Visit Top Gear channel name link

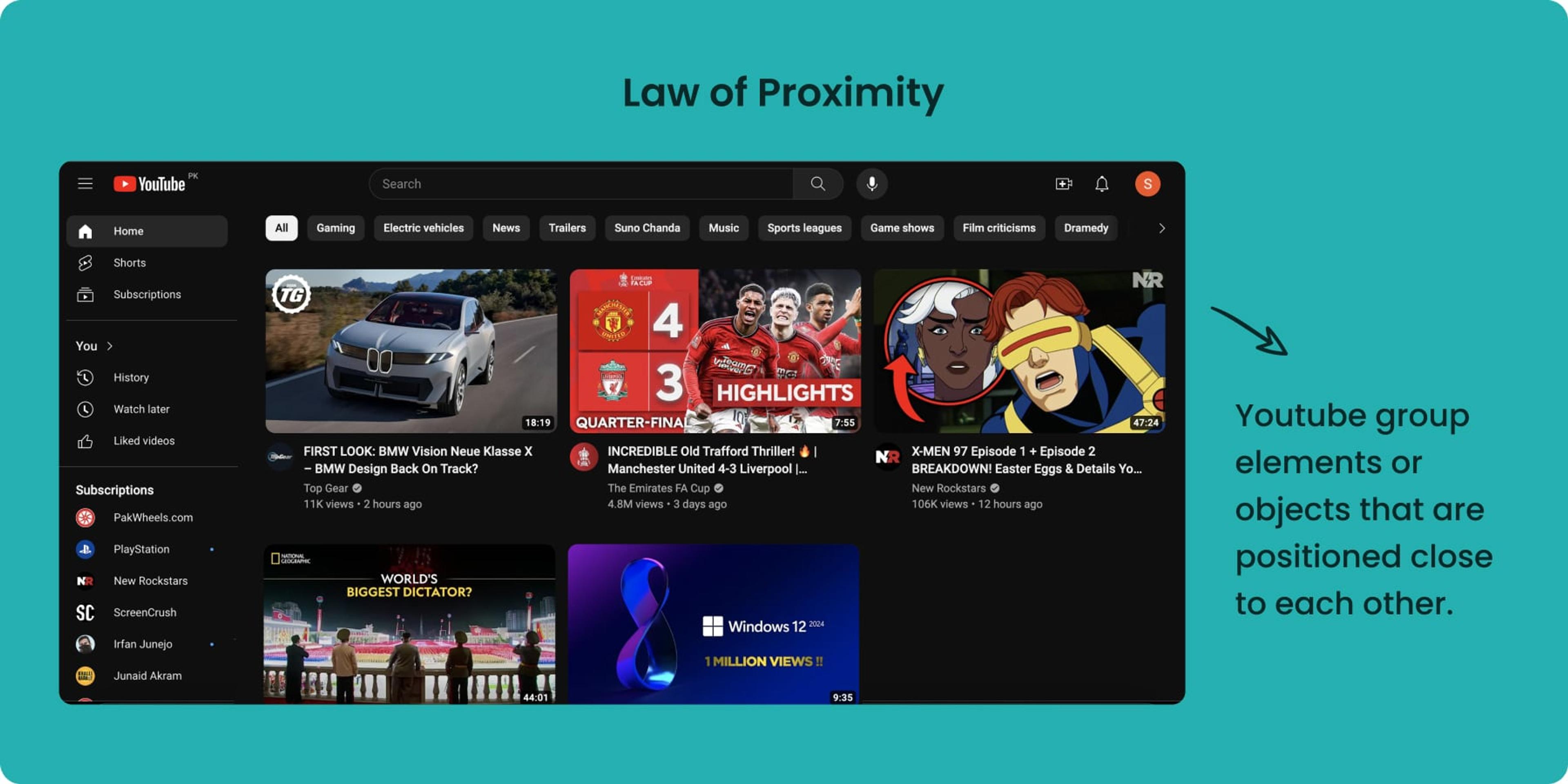(x=326, y=488)
